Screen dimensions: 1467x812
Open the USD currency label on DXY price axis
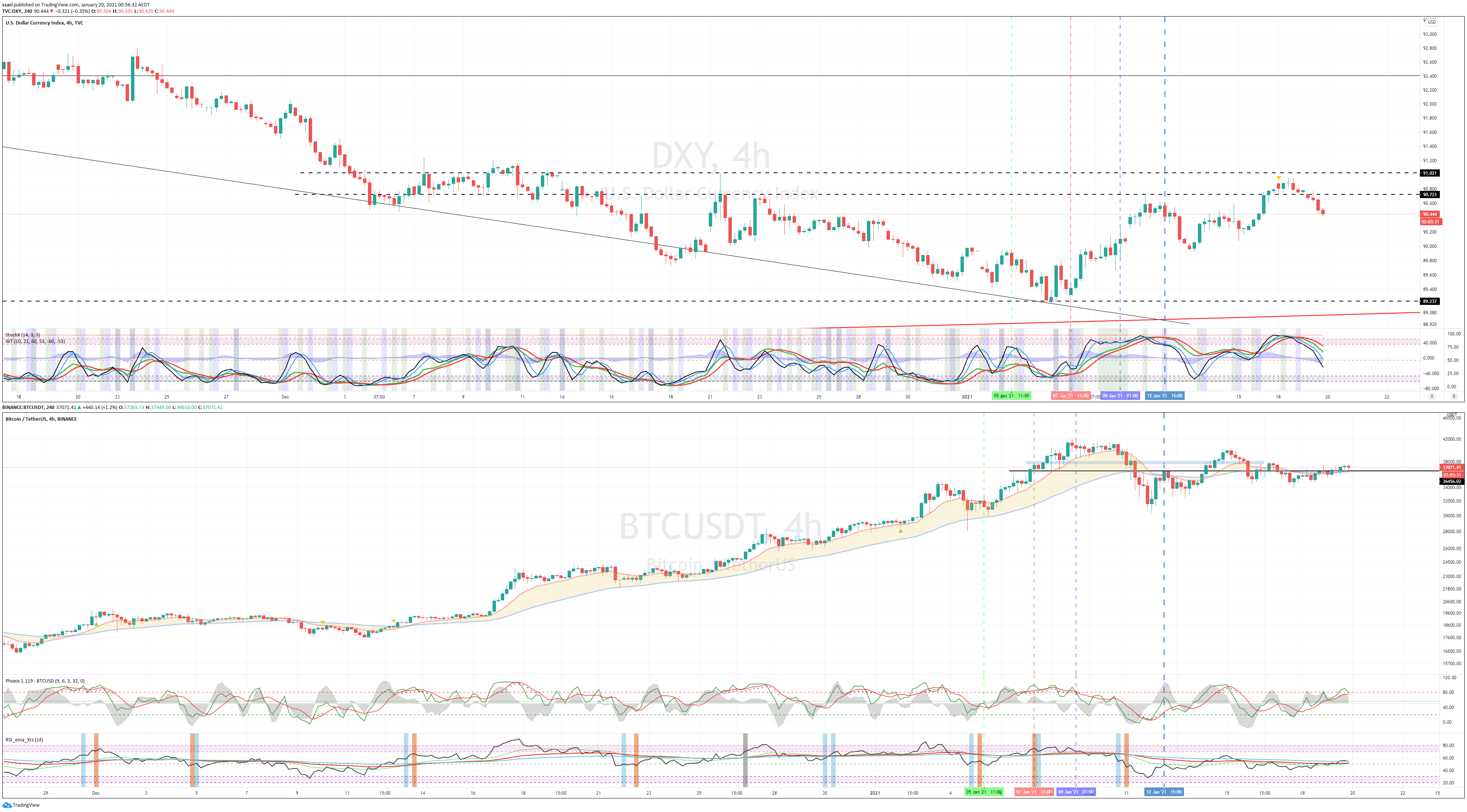click(1432, 22)
